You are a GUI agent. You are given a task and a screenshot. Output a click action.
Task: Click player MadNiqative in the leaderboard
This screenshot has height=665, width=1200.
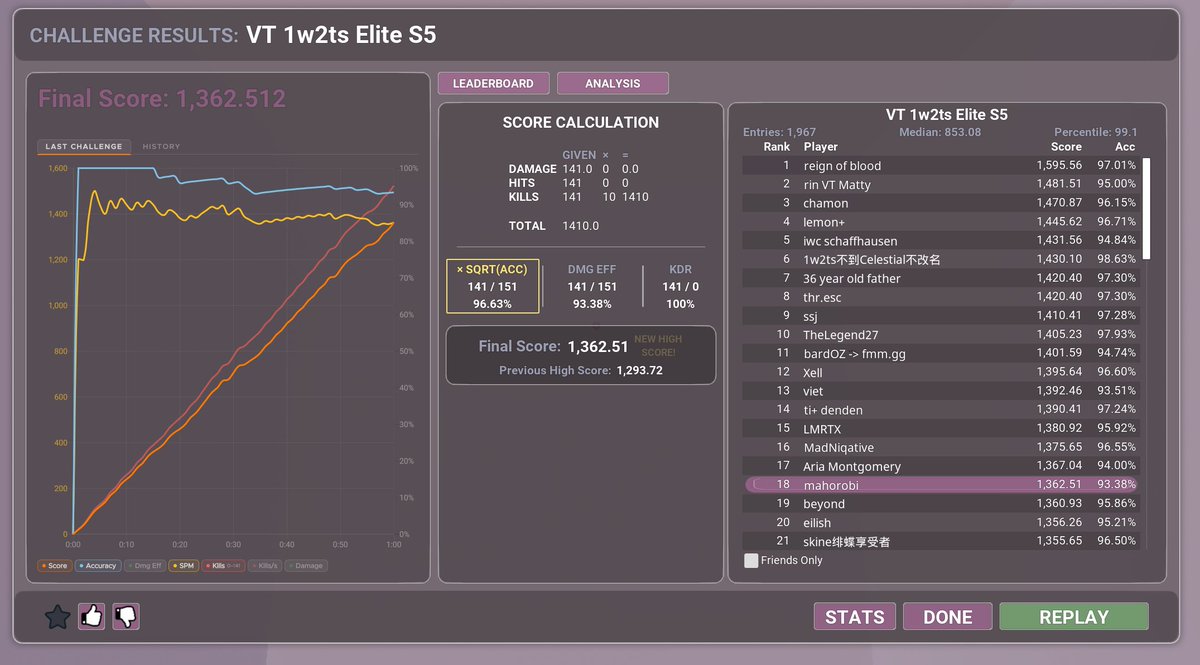coord(943,447)
